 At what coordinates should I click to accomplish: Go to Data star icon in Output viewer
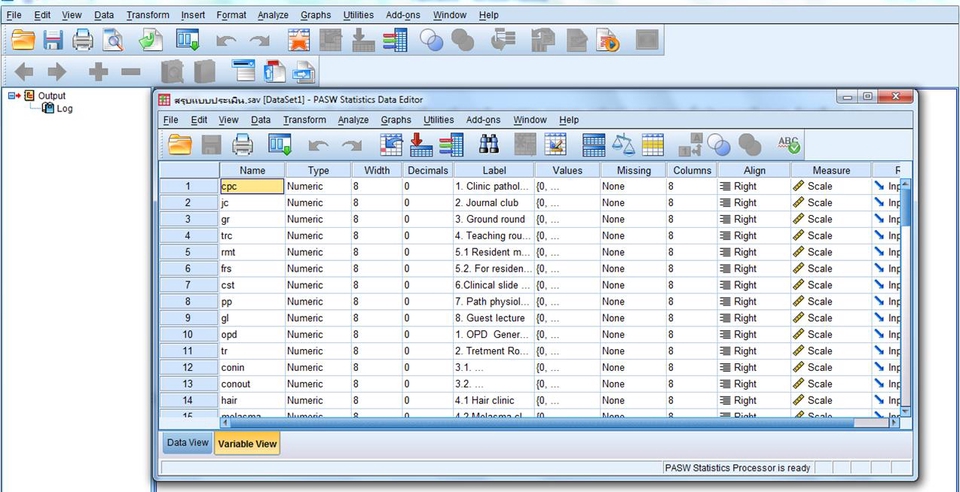coord(299,40)
